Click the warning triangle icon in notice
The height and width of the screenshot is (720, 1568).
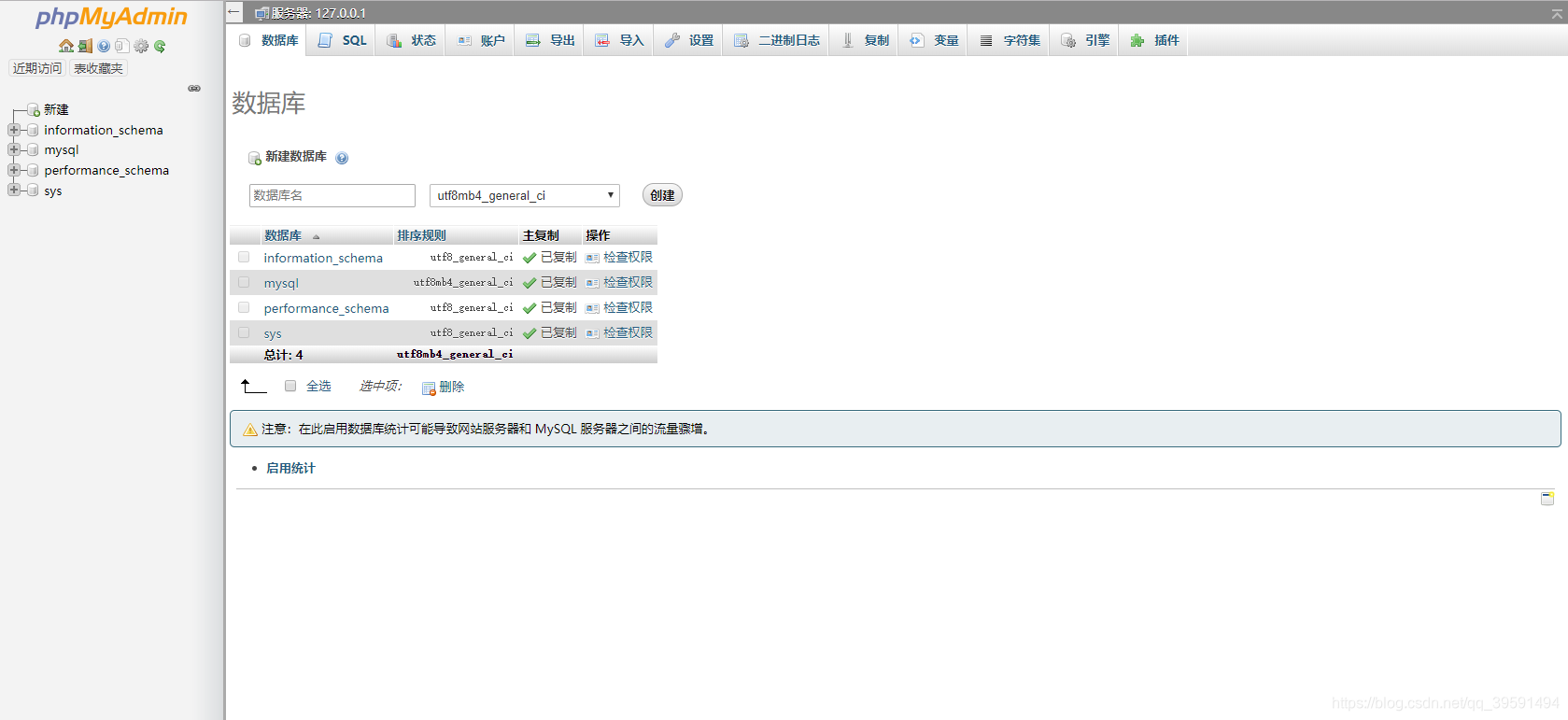coord(250,430)
